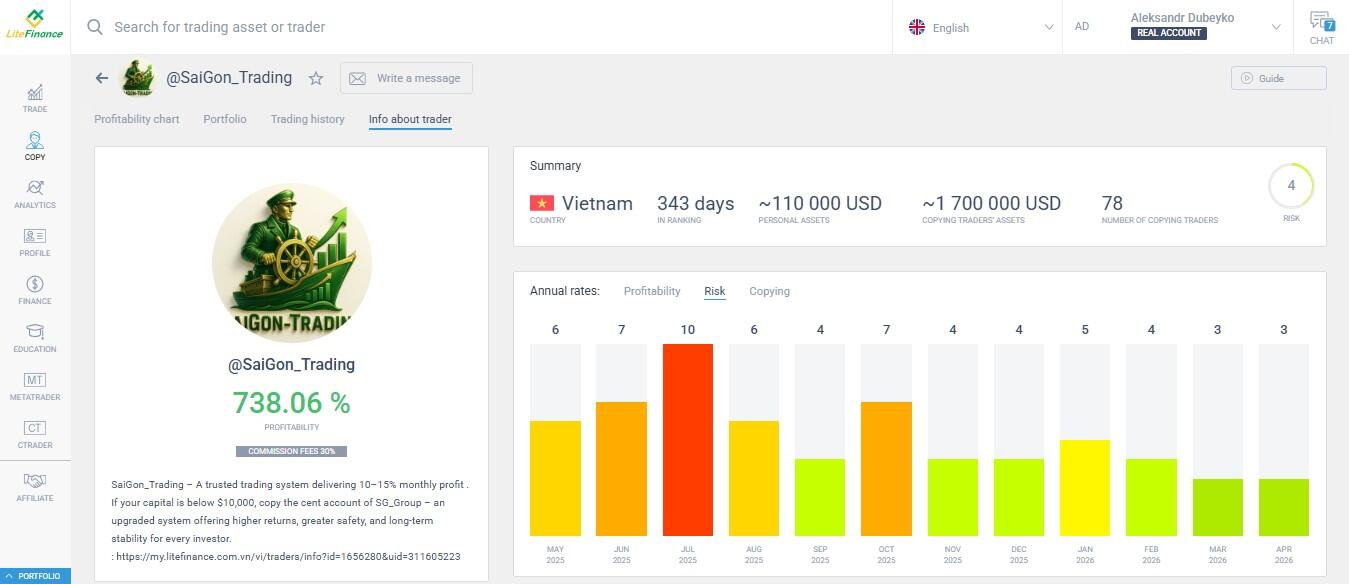
Task: Open the MetaTrader section in sidebar
Action: click(35, 386)
